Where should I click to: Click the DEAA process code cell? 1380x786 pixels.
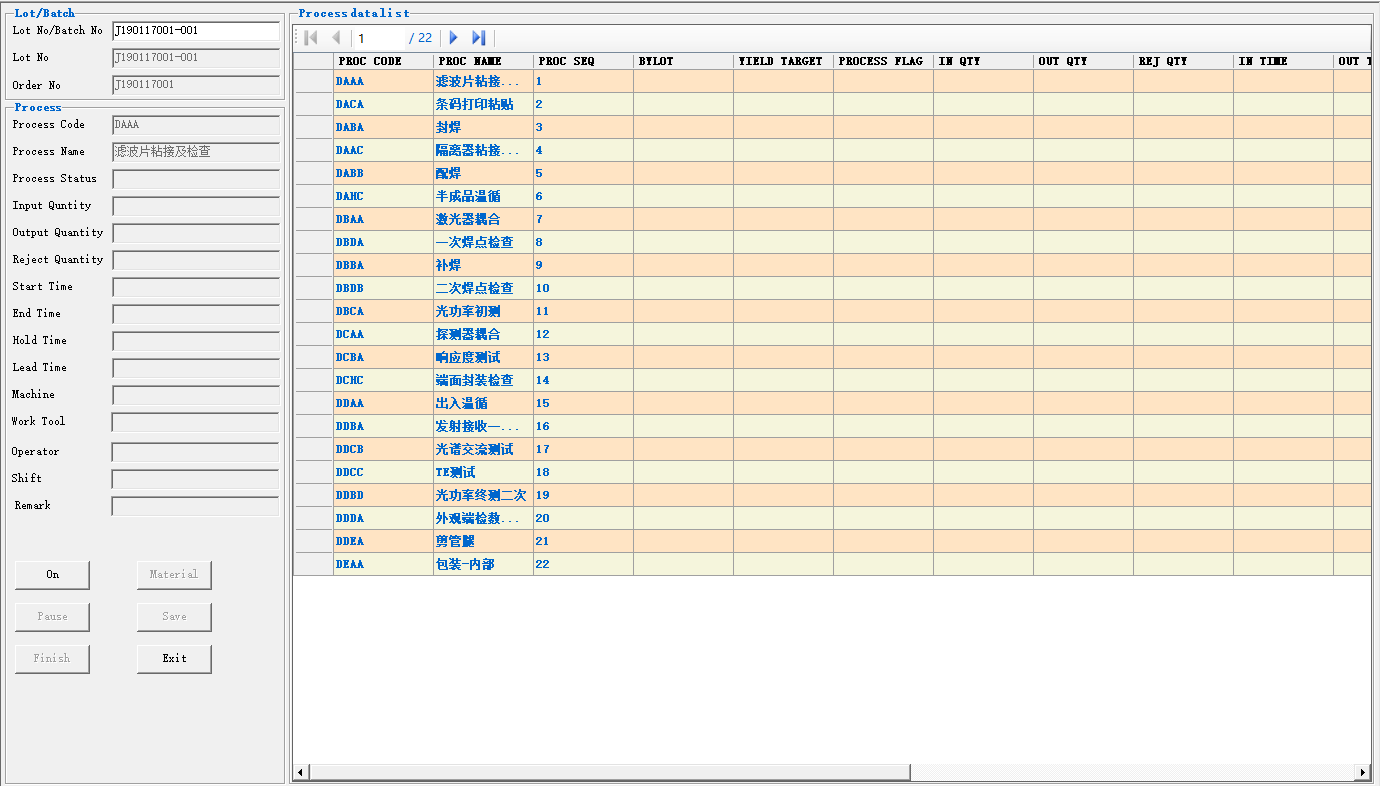tap(383, 564)
